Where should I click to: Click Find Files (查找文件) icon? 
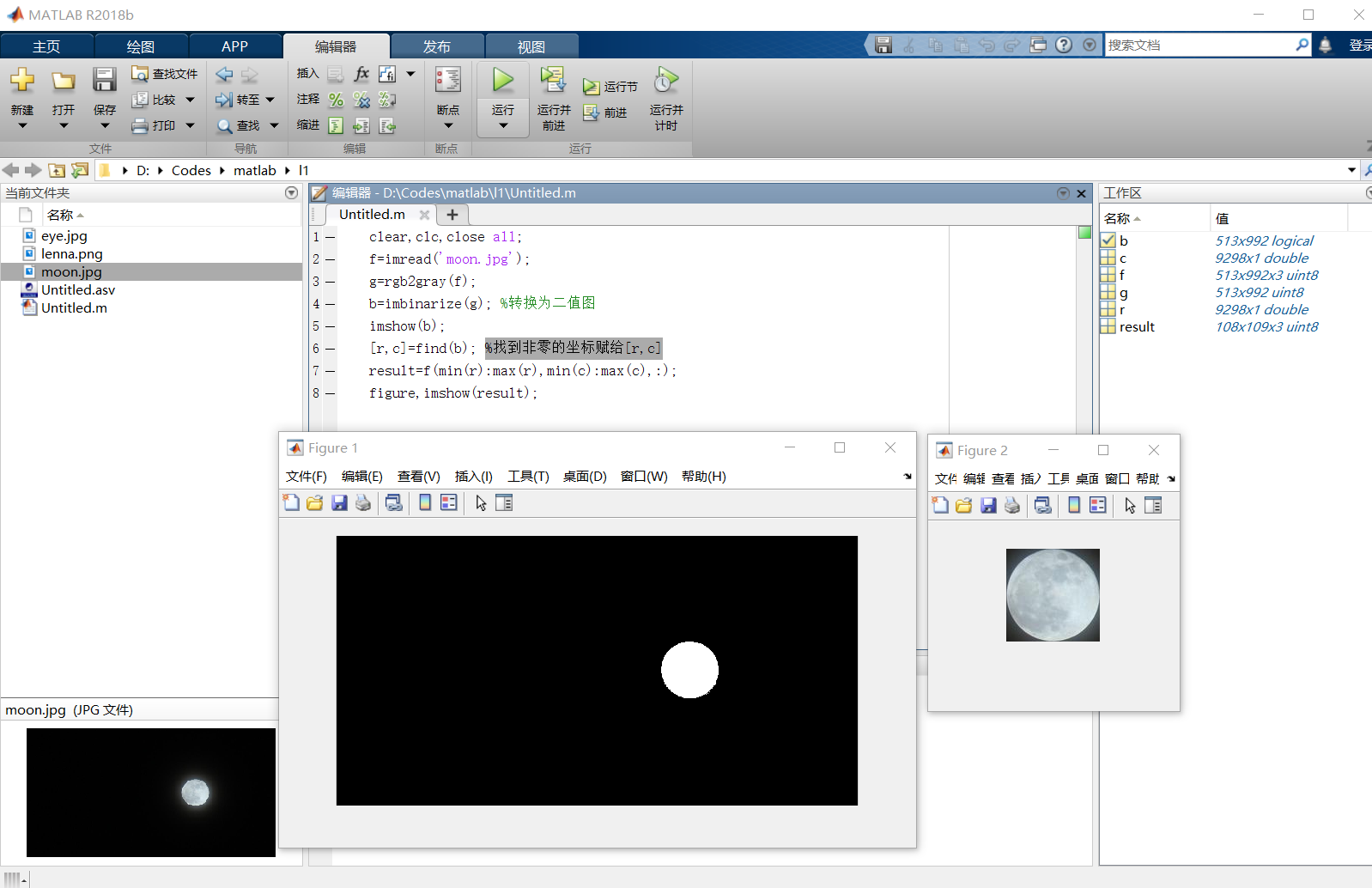(x=140, y=74)
